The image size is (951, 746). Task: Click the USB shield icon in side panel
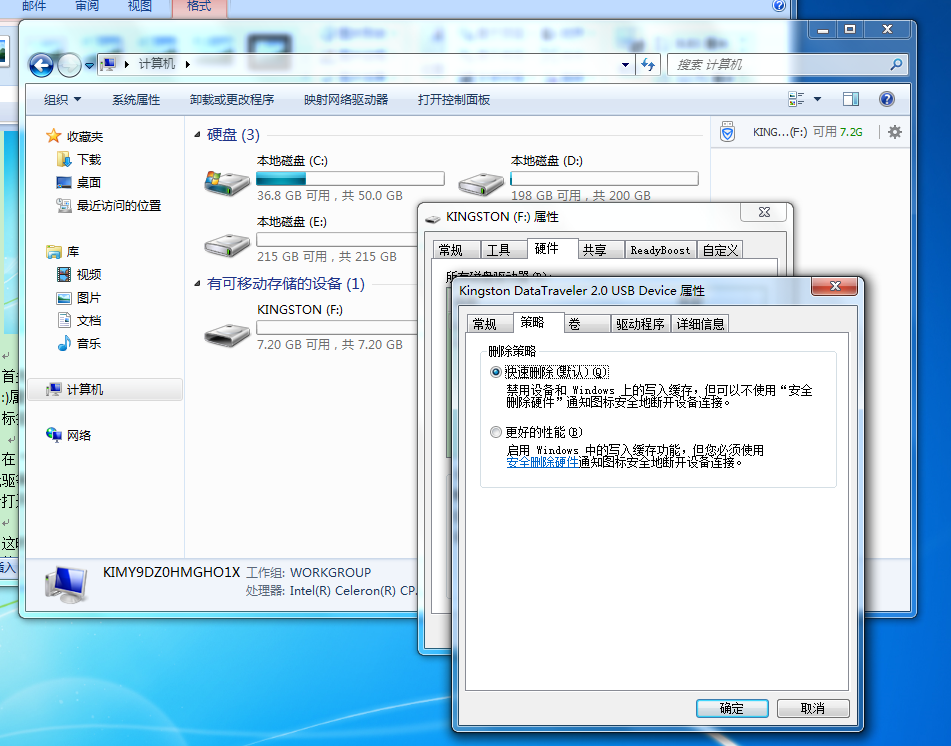(x=727, y=132)
